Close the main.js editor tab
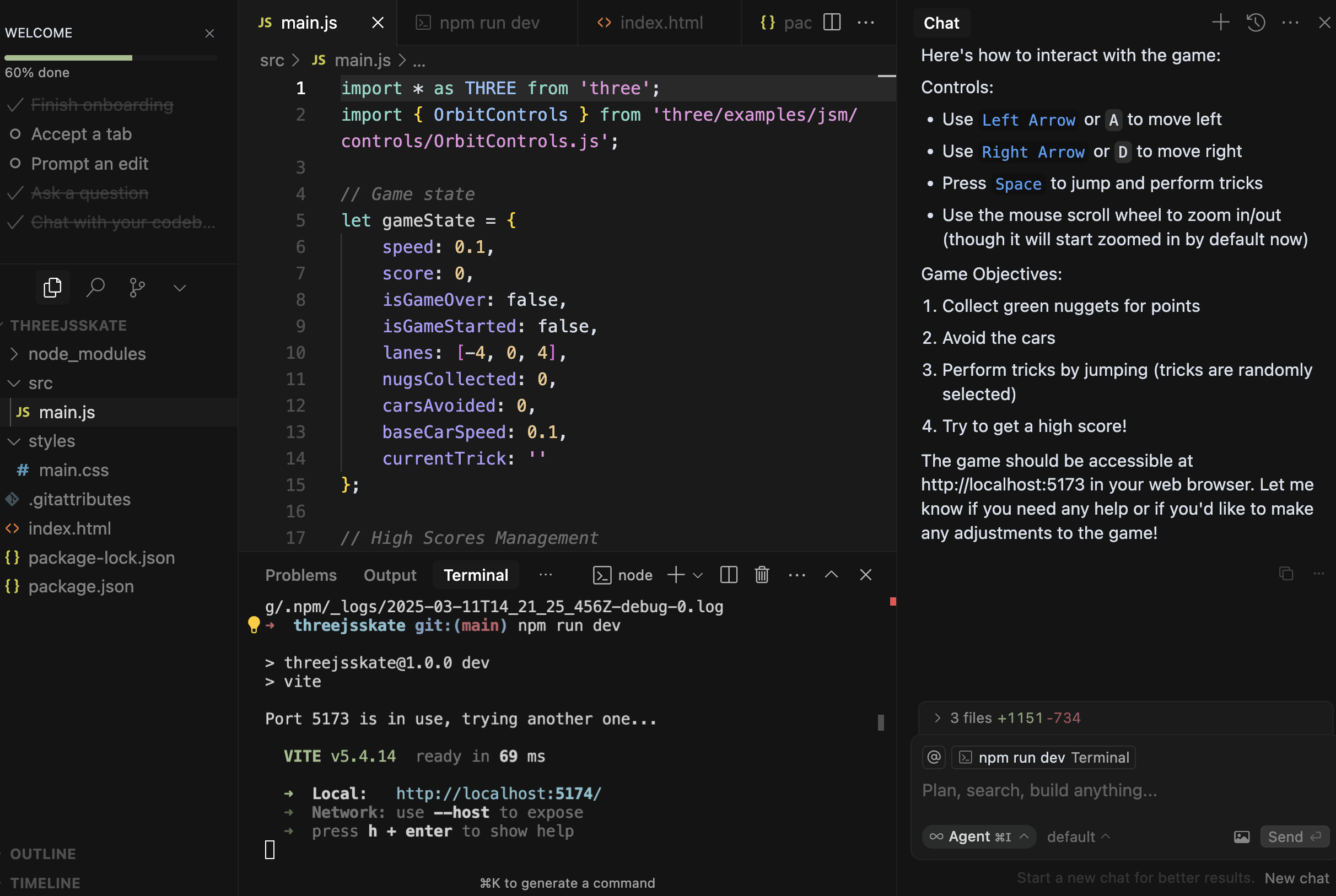Image resolution: width=1336 pixels, height=896 pixels. point(378,23)
